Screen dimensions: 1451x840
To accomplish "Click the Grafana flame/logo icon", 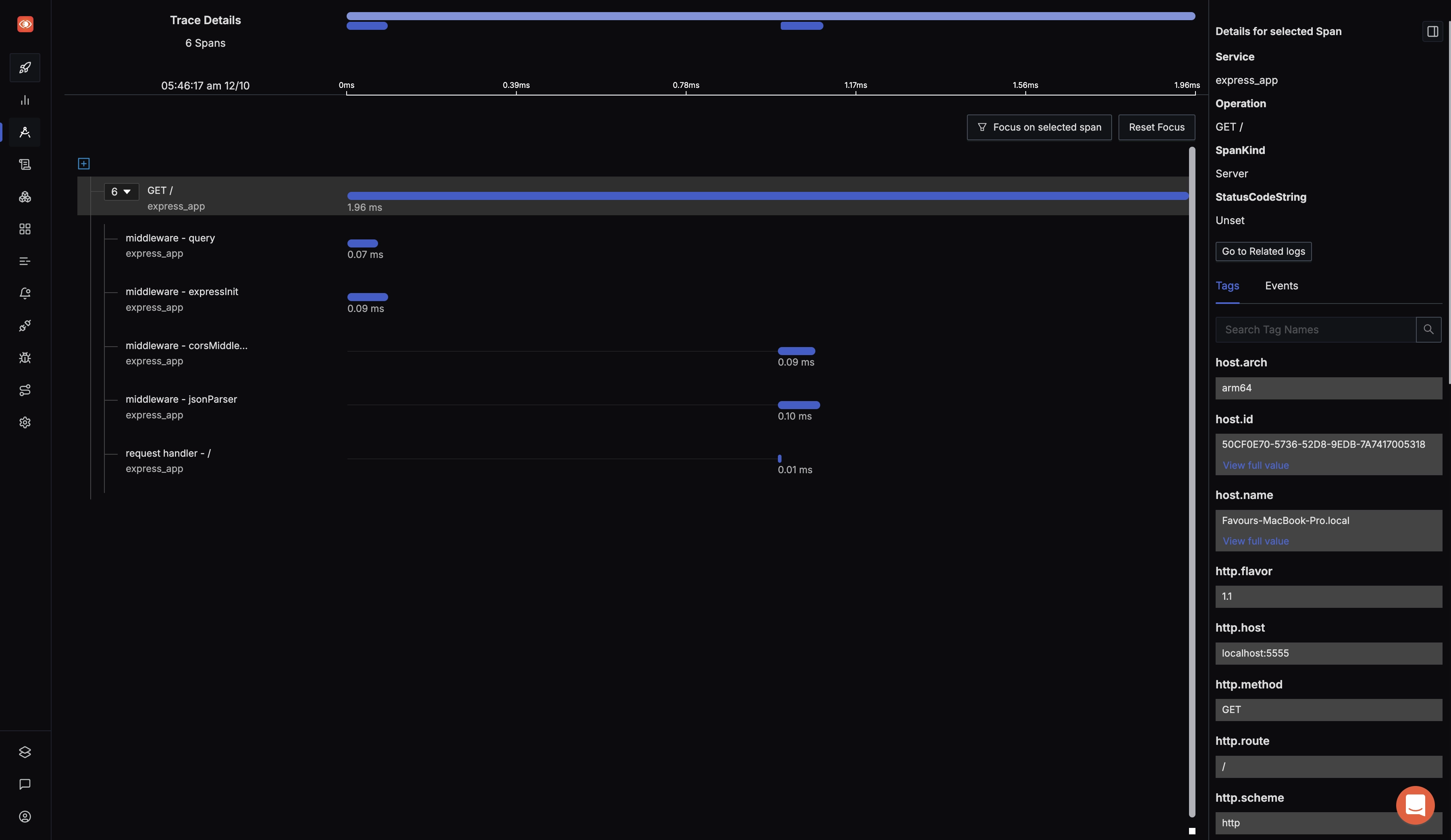I will coord(25,23).
